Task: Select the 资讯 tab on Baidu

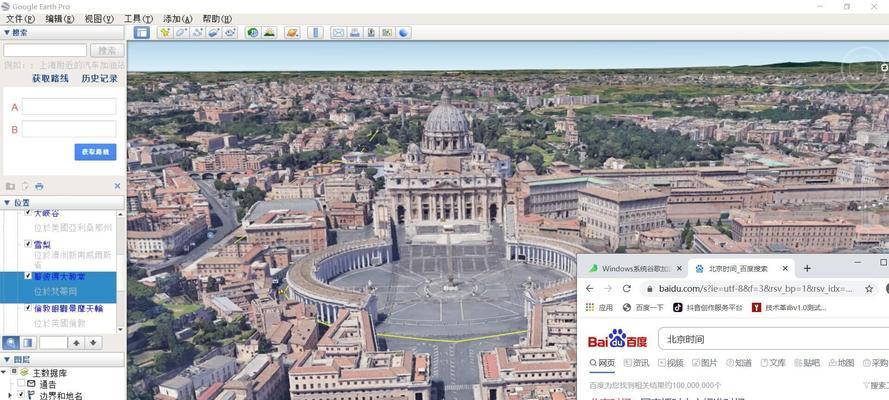Action: click(x=637, y=363)
